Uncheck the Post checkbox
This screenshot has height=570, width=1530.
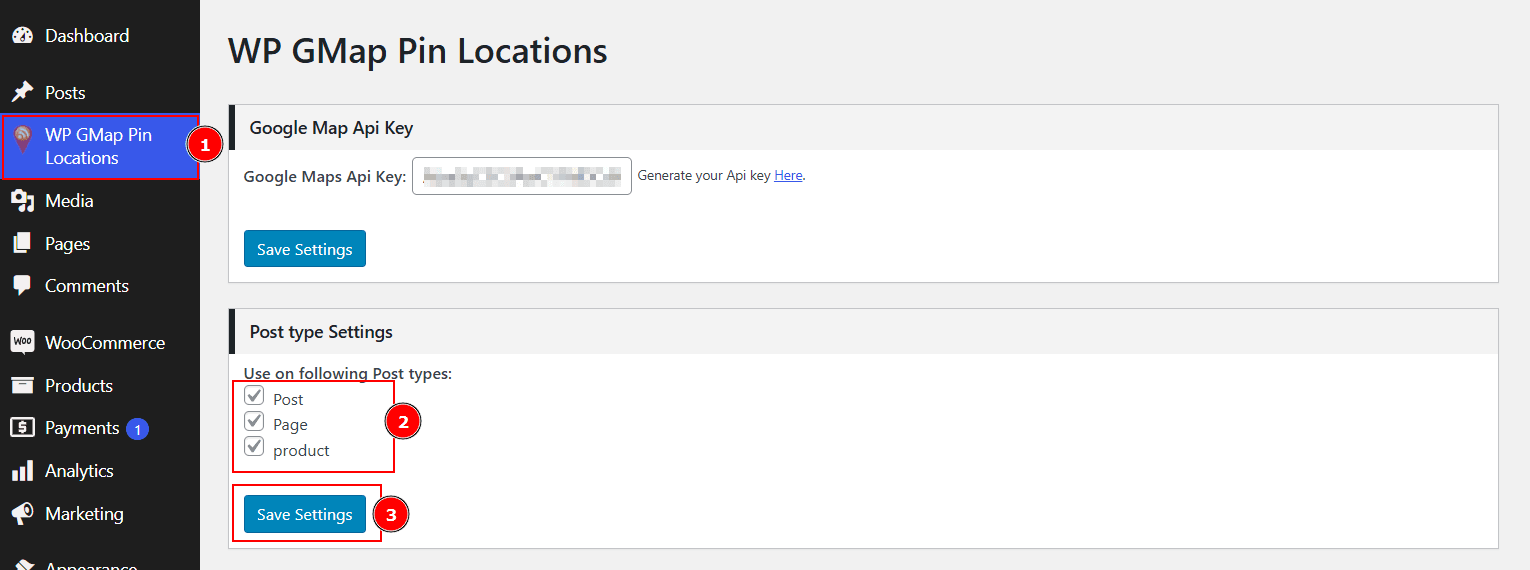click(x=254, y=396)
